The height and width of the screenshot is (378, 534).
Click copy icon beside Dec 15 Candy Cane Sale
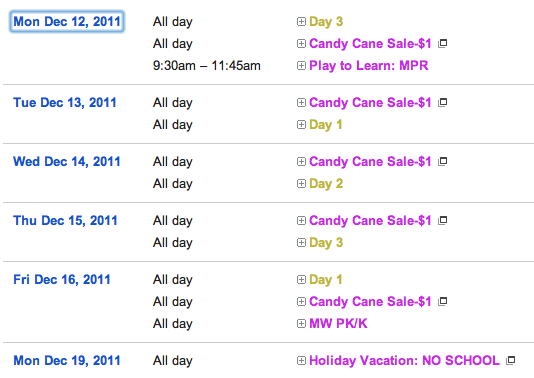[x=442, y=220]
